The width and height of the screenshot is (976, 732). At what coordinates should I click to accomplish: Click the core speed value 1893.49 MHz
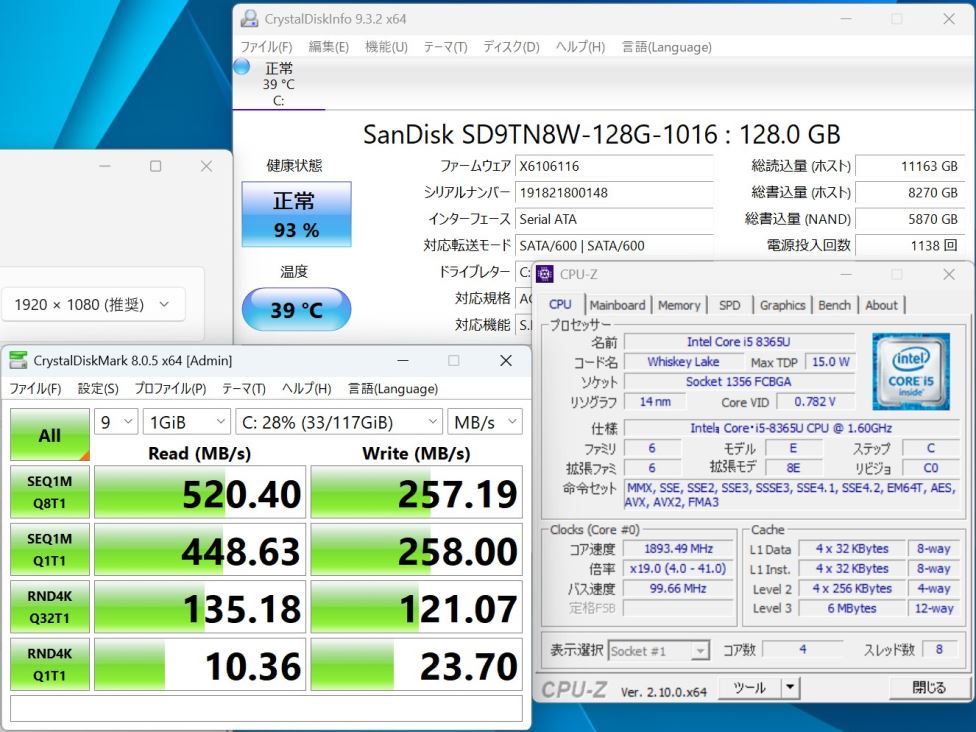(x=678, y=548)
